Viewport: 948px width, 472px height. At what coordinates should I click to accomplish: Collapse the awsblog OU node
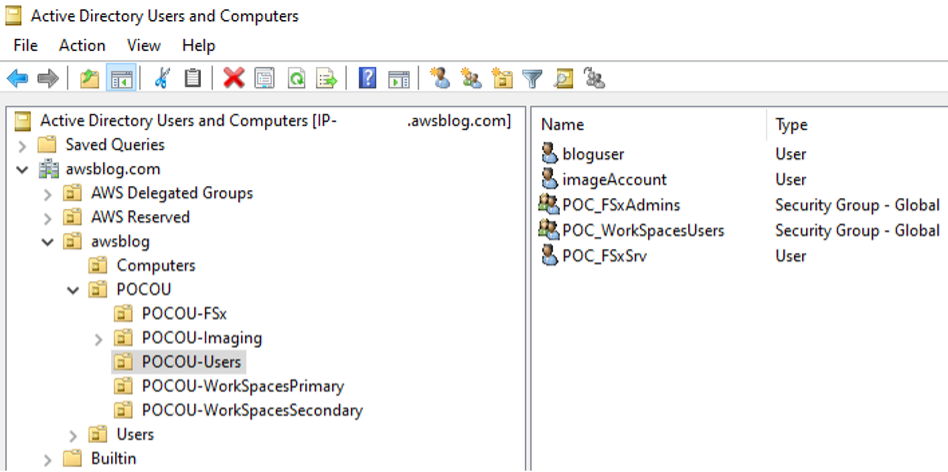47,242
